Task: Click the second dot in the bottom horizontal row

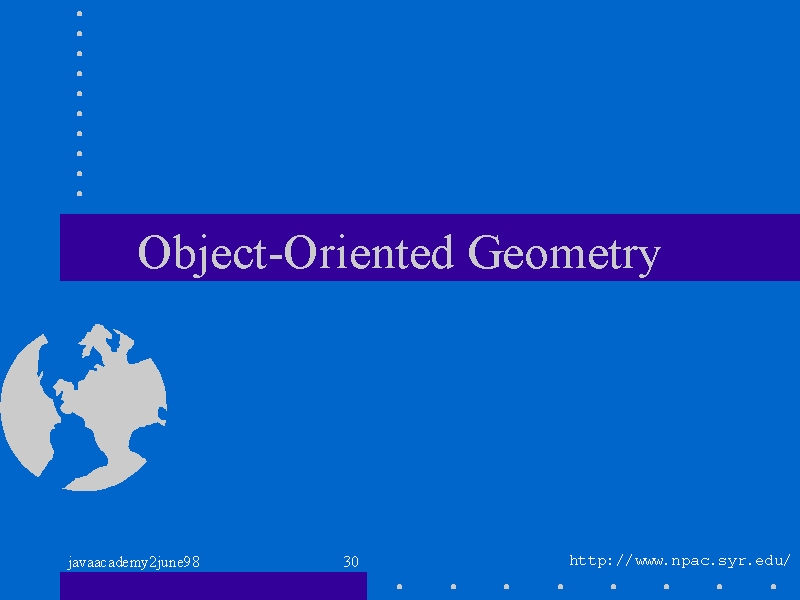Action: click(454, 587)
